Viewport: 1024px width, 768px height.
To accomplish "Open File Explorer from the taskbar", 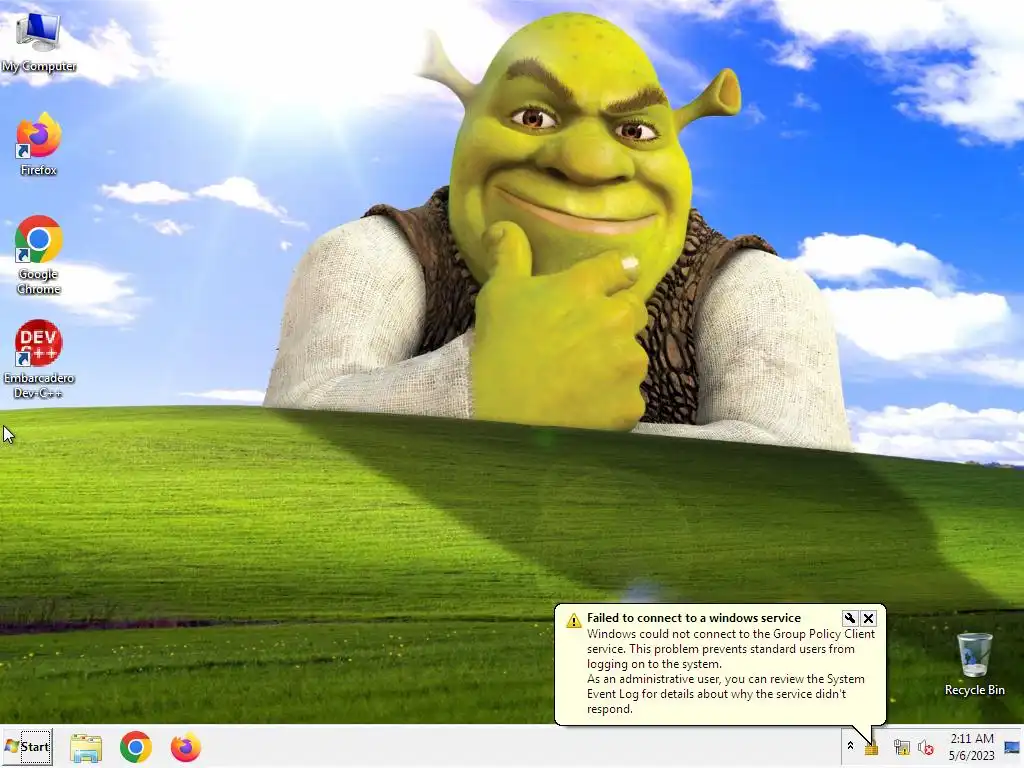I will coord(86,747).
